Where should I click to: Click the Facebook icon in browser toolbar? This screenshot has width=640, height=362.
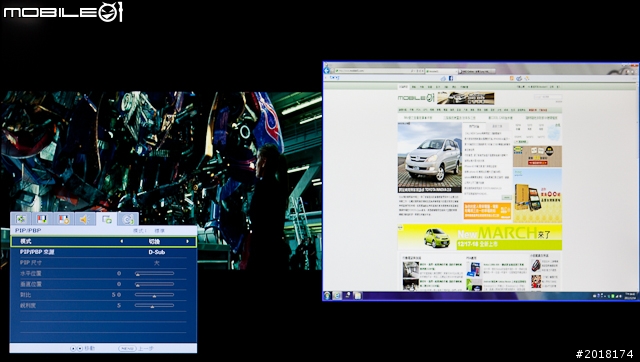451,78
